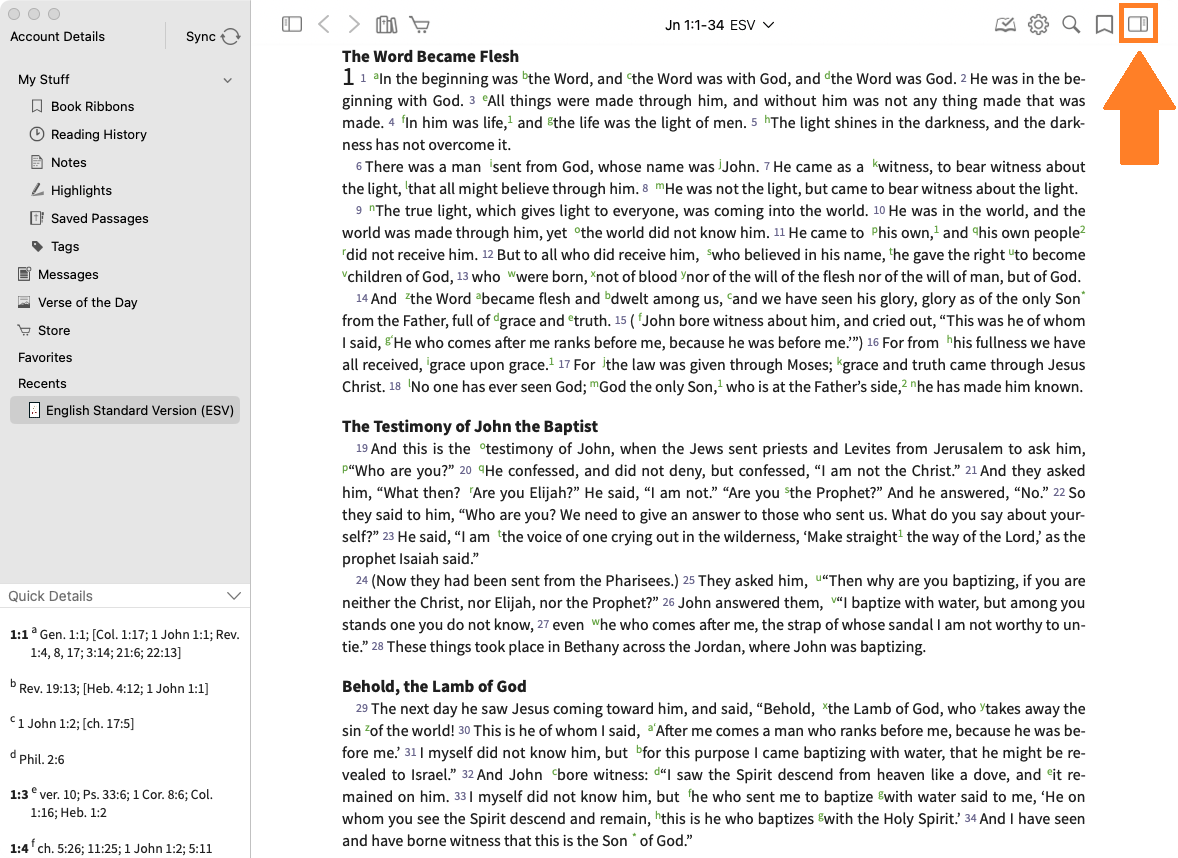Open the reading plan chart icon
This screenshot has width=1178, height=858.
pos(1005,25)
